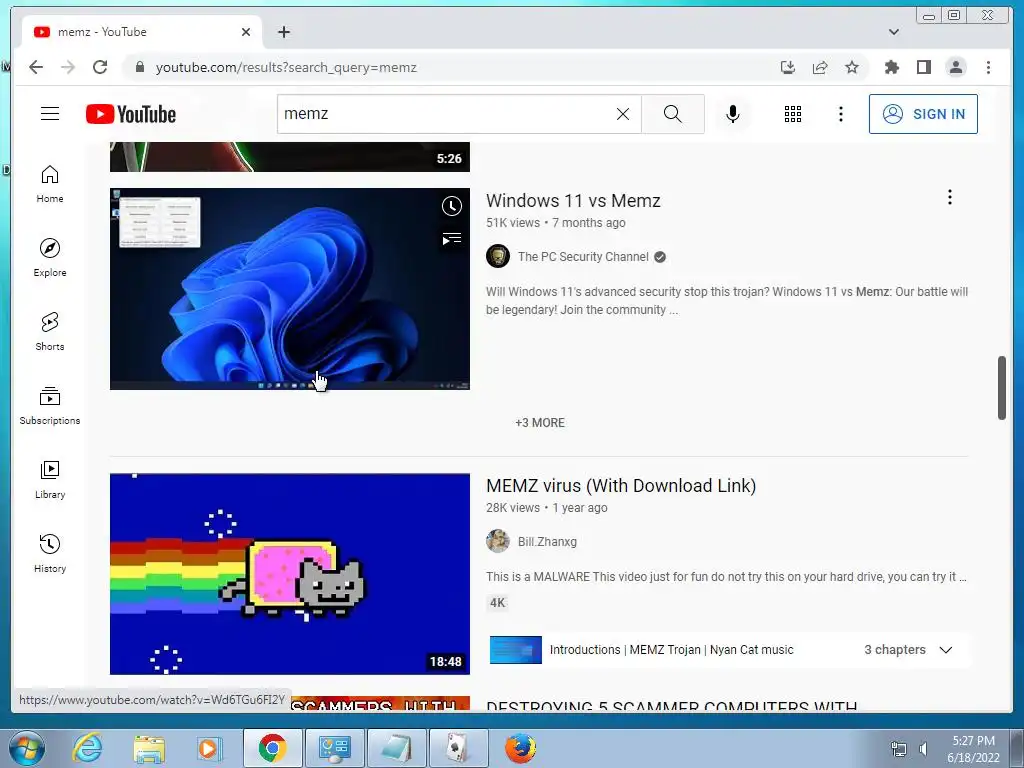Open Windows Media Player on taskbar
The height and width of the screenshot is (768, 1024).
coord(209,748)
